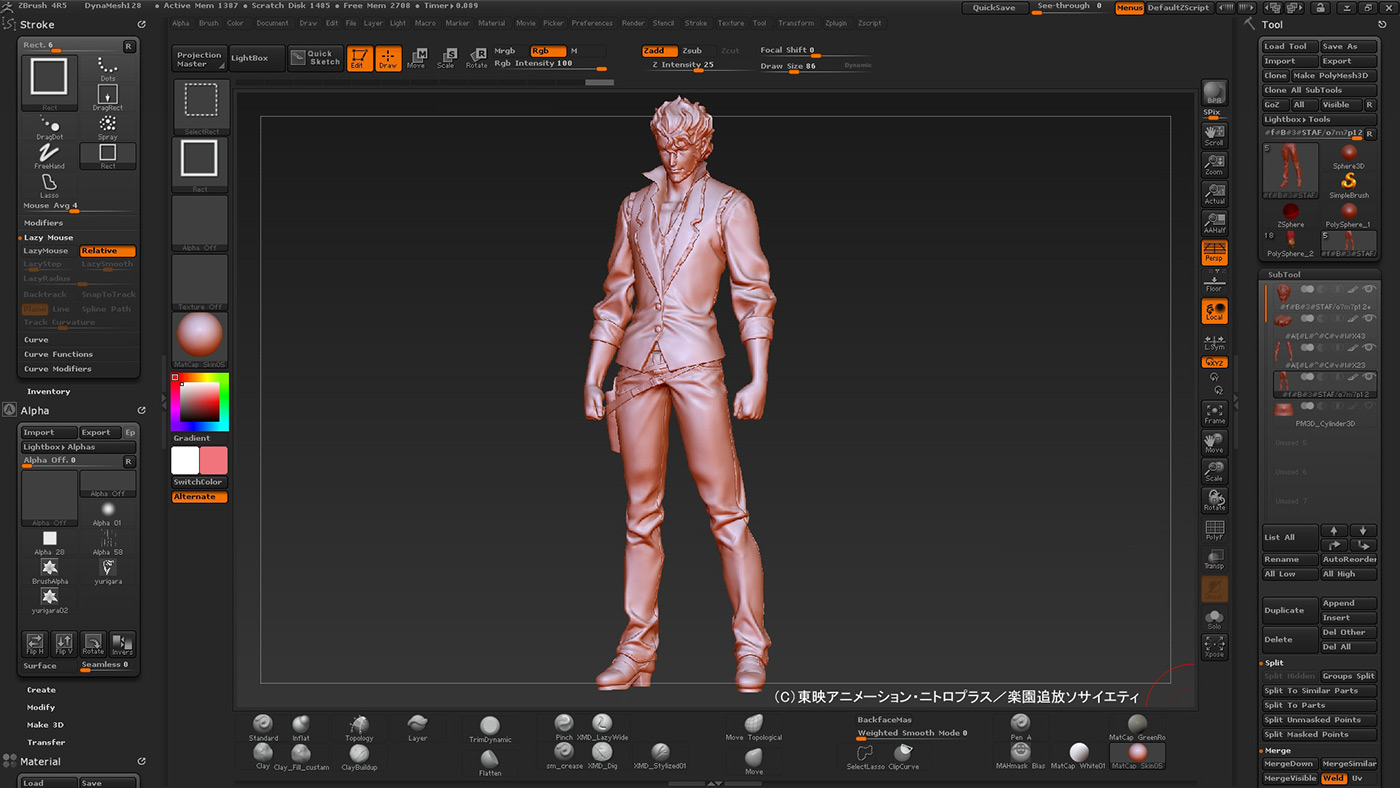Choose the DragRect stroke
Image resolution: width=1400 pixels, height=788 pixels.
[x=108, y=98]
